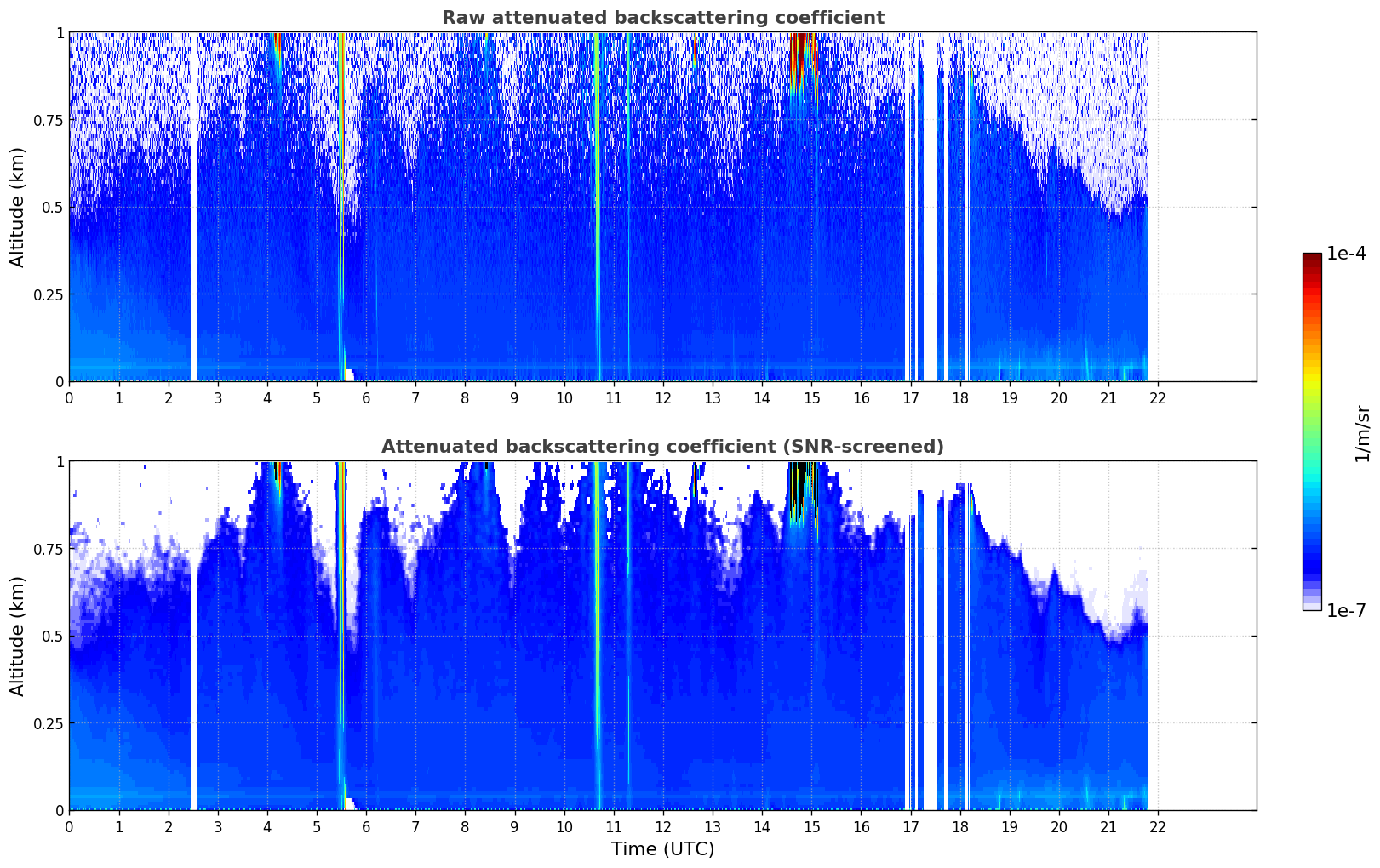
Task: Click the '0.5' altitude tick on the SNR-screened plot
Action: [54, 636]
